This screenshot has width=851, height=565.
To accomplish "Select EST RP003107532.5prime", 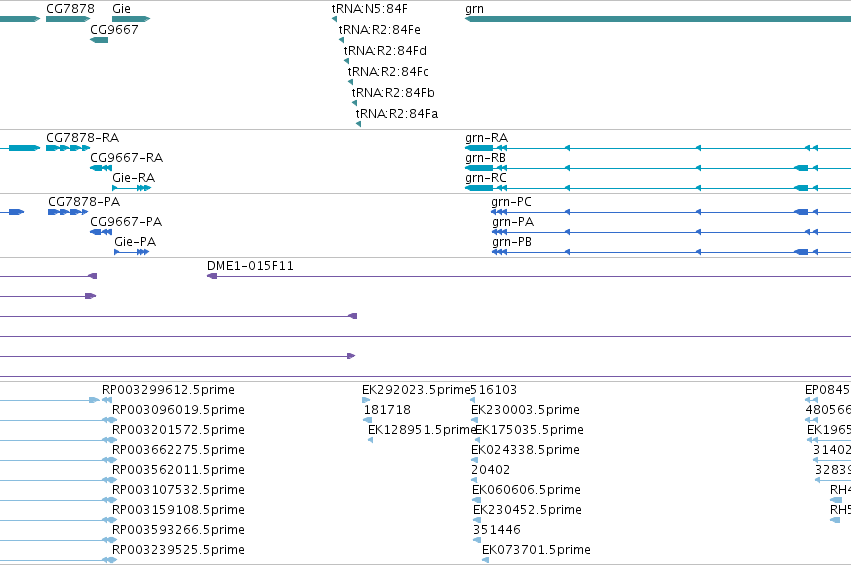I will (178, 490).
